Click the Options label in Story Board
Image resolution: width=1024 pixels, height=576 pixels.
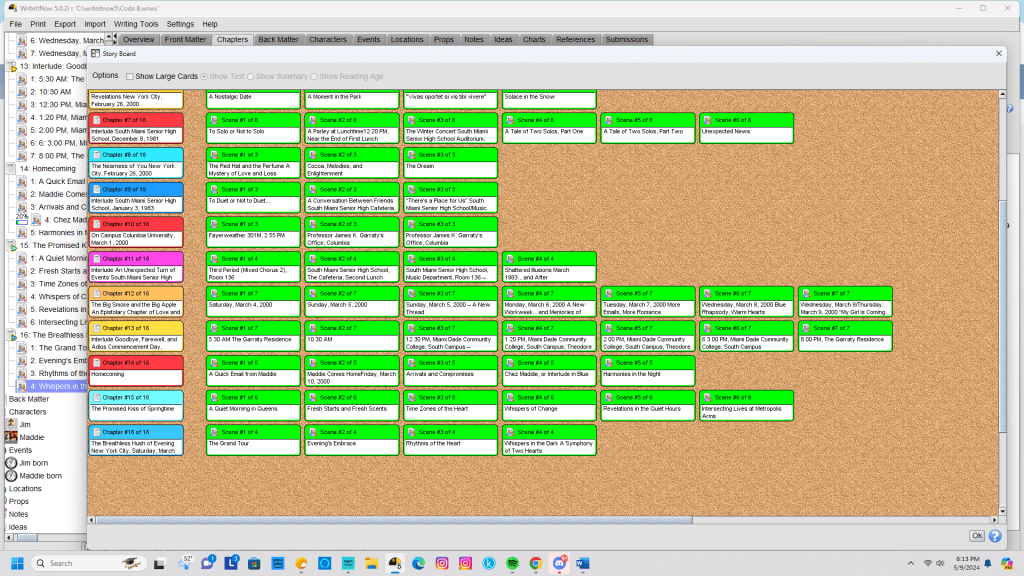[x=105, y=76]
